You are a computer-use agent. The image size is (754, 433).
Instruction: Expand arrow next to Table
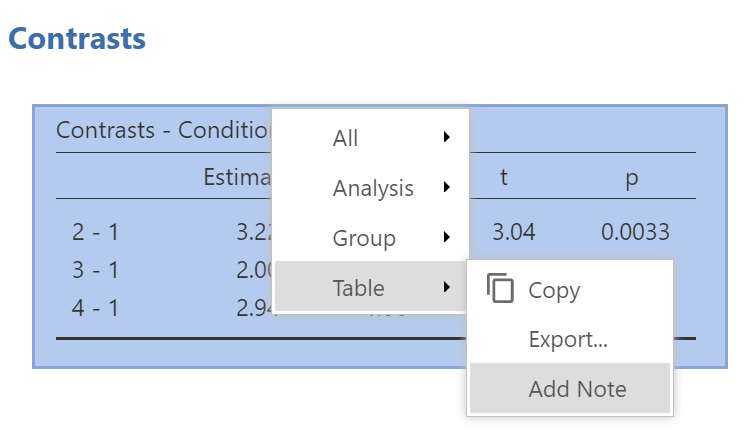click(x=447, y=287)
